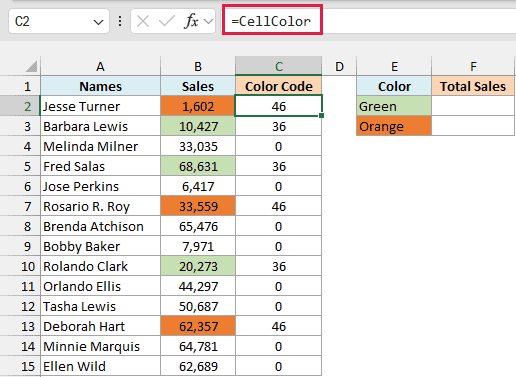Open the formula bar options dots
Image resolution: width=516 pixels, height=377 pixels.
120,21
